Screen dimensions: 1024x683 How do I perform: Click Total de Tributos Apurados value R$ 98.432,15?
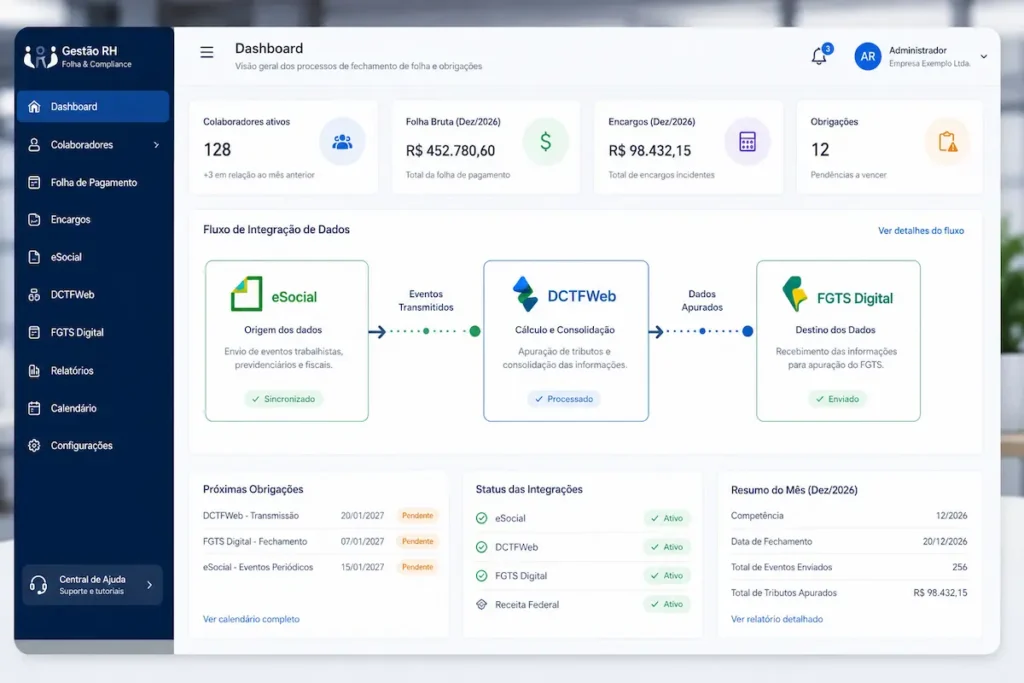940,593
